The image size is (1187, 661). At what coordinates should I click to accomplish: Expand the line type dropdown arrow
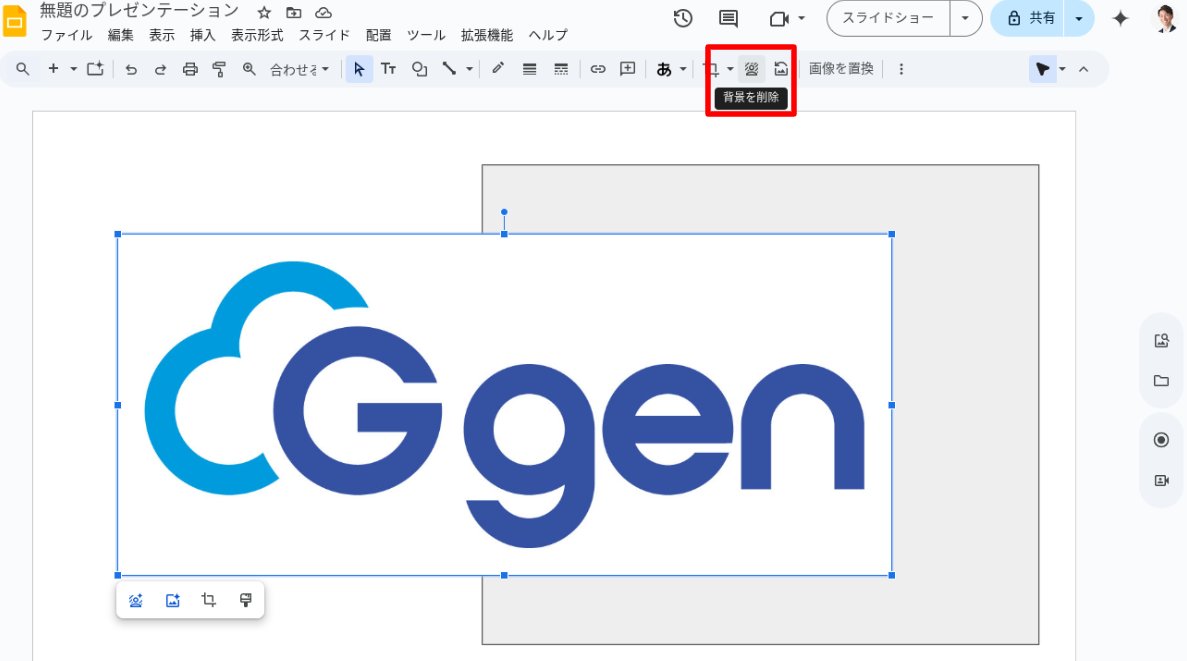(469, 69)
